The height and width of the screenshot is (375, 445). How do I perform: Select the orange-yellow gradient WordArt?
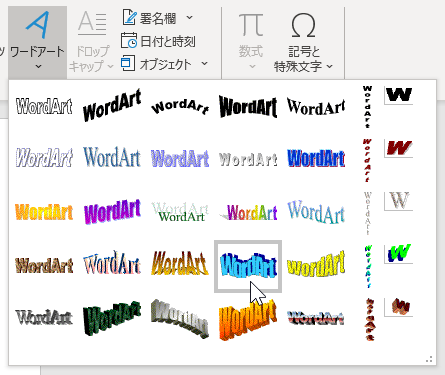pos(44,212)
